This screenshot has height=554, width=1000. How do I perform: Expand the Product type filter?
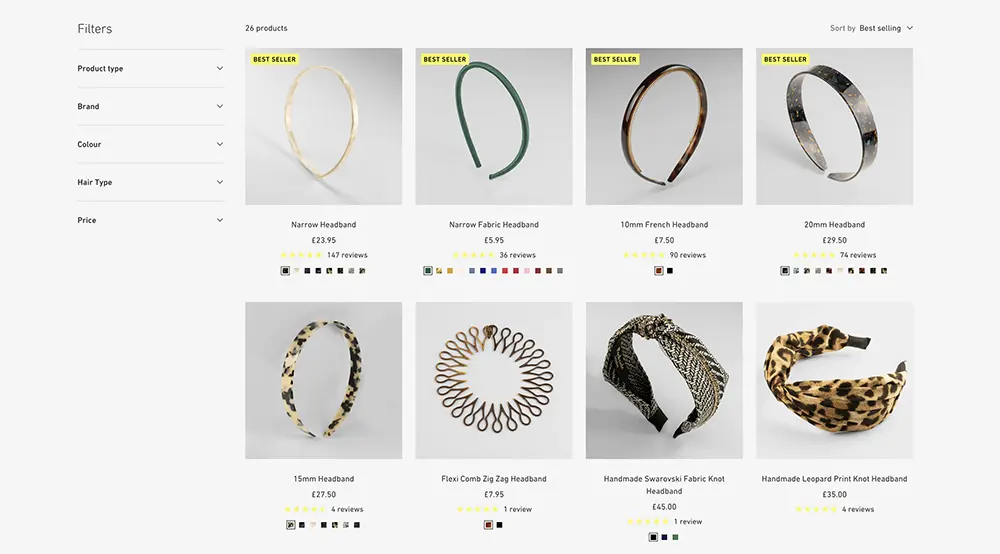[x=151, y=68]
